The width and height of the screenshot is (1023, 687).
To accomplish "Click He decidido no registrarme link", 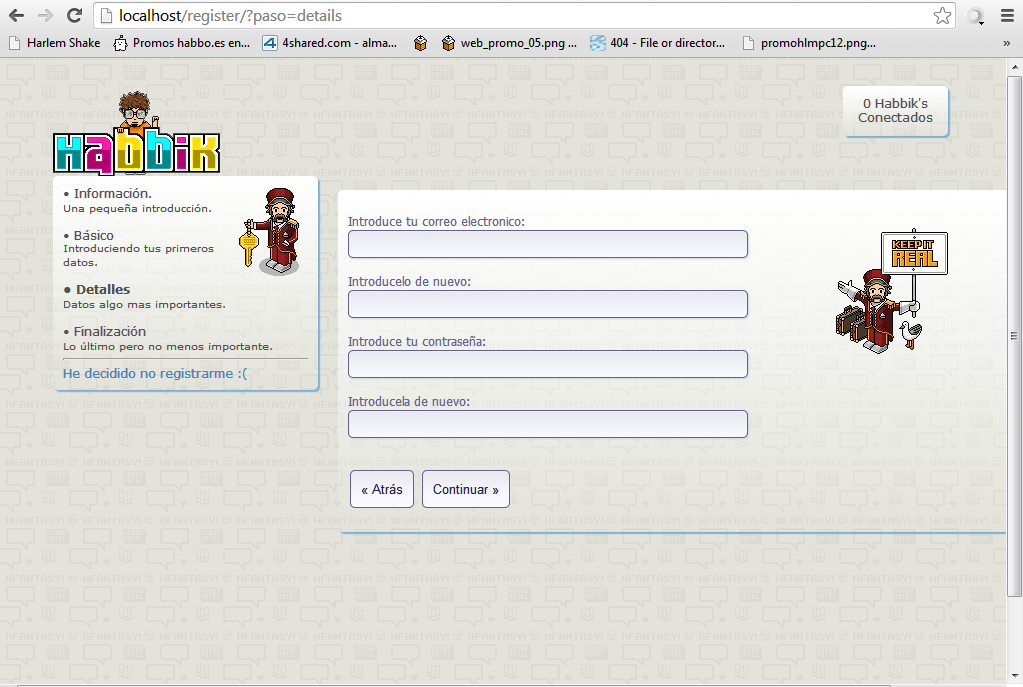I will (155, 373).
